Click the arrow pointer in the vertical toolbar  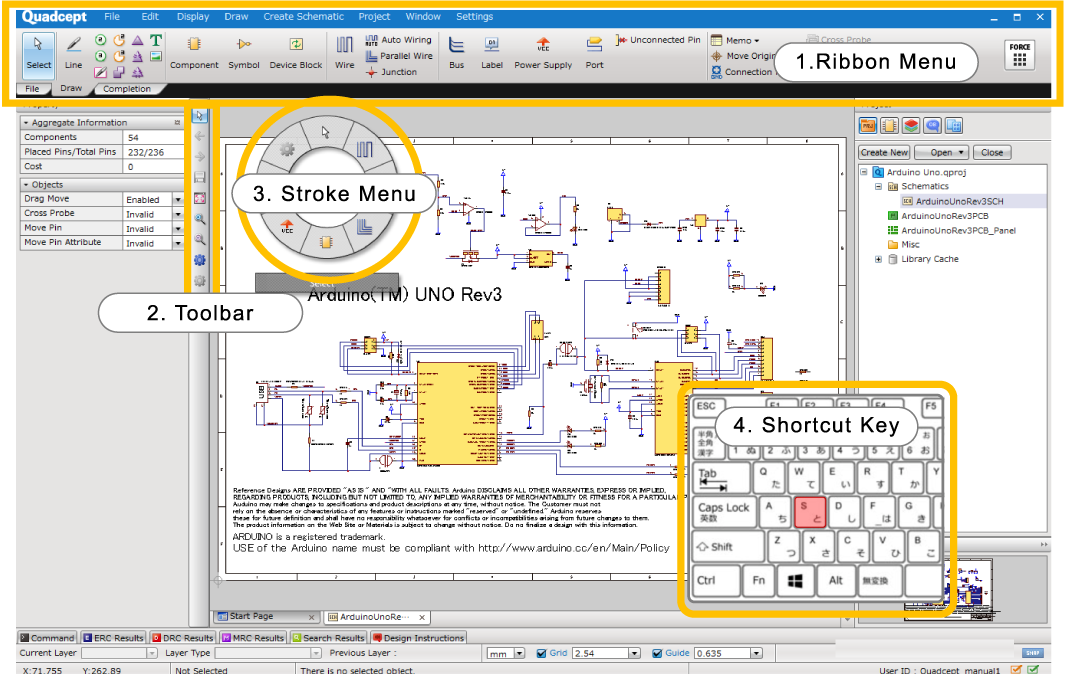pos(200,115)
